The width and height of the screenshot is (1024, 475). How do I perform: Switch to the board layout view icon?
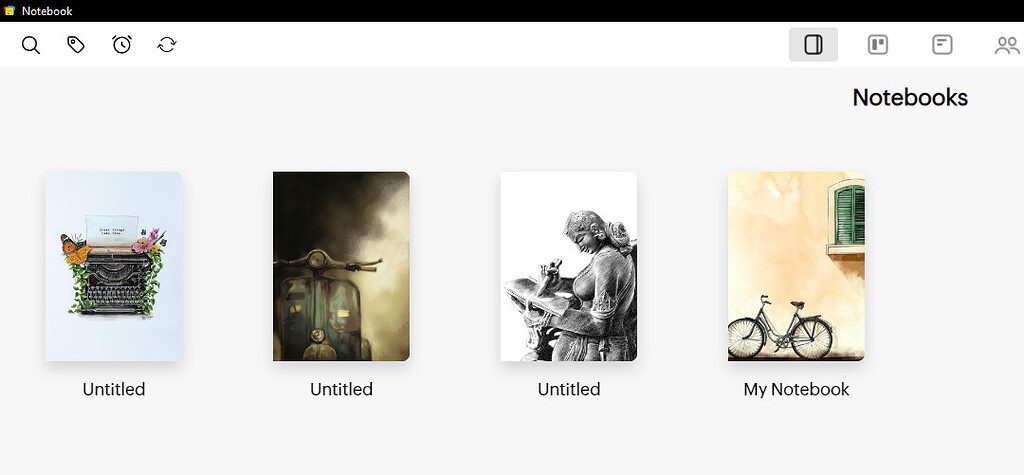tap(878, 44)
